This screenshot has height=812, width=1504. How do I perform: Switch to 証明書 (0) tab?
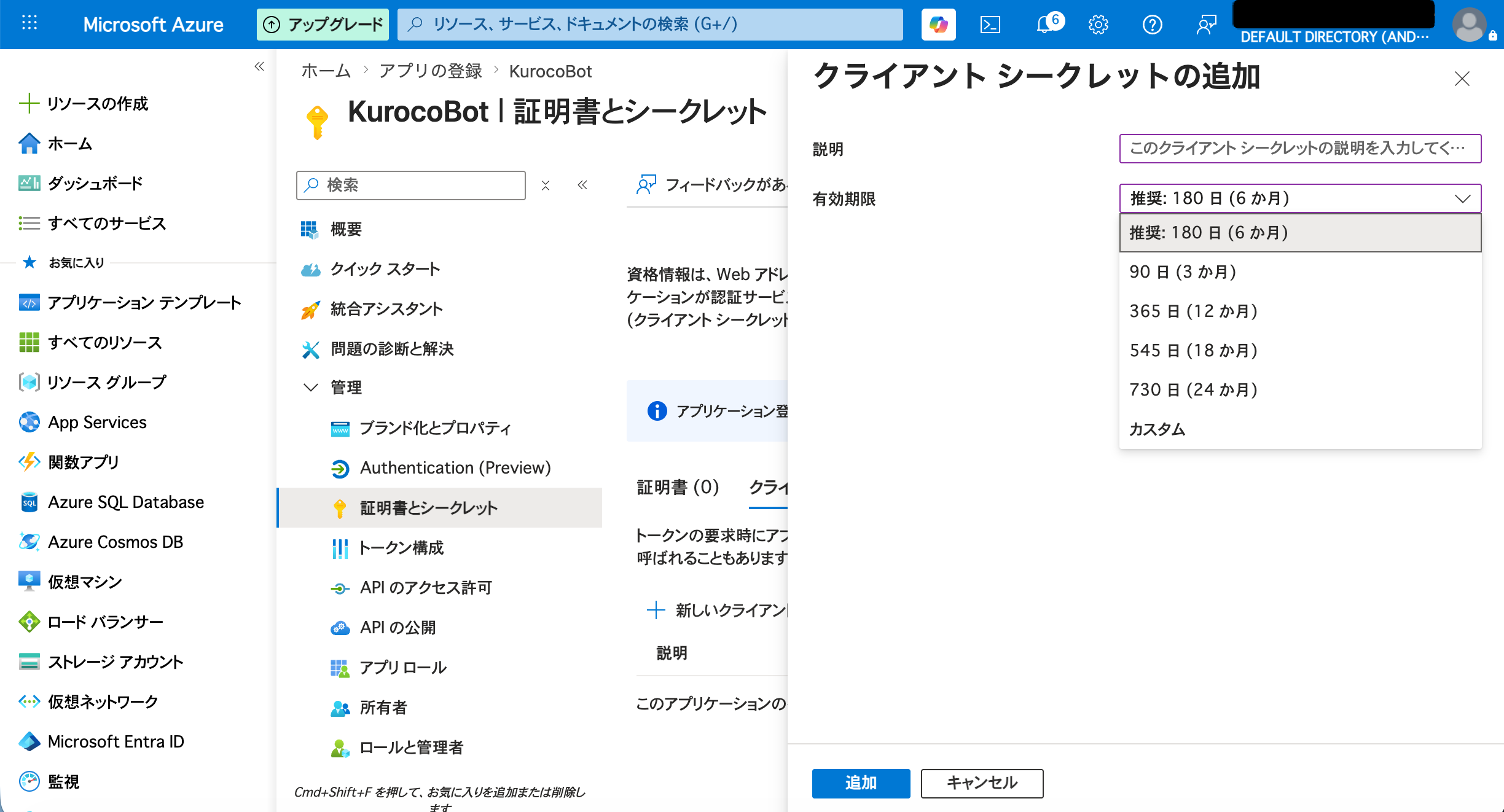pyautogui.click(x=678, y=487)
